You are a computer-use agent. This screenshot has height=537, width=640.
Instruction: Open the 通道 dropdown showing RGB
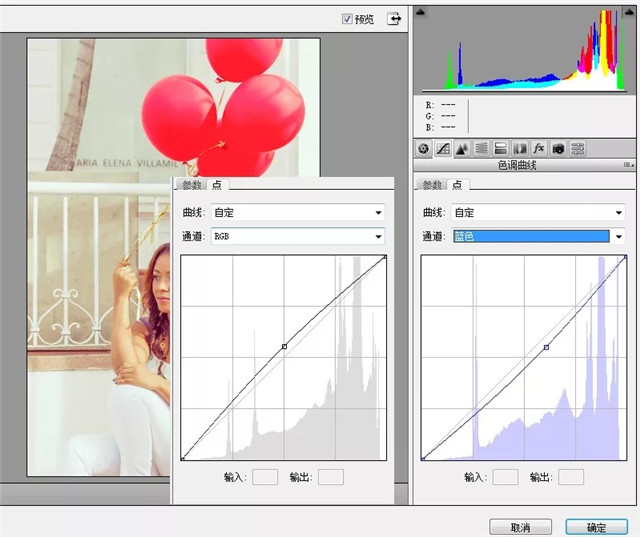[297, 236]
